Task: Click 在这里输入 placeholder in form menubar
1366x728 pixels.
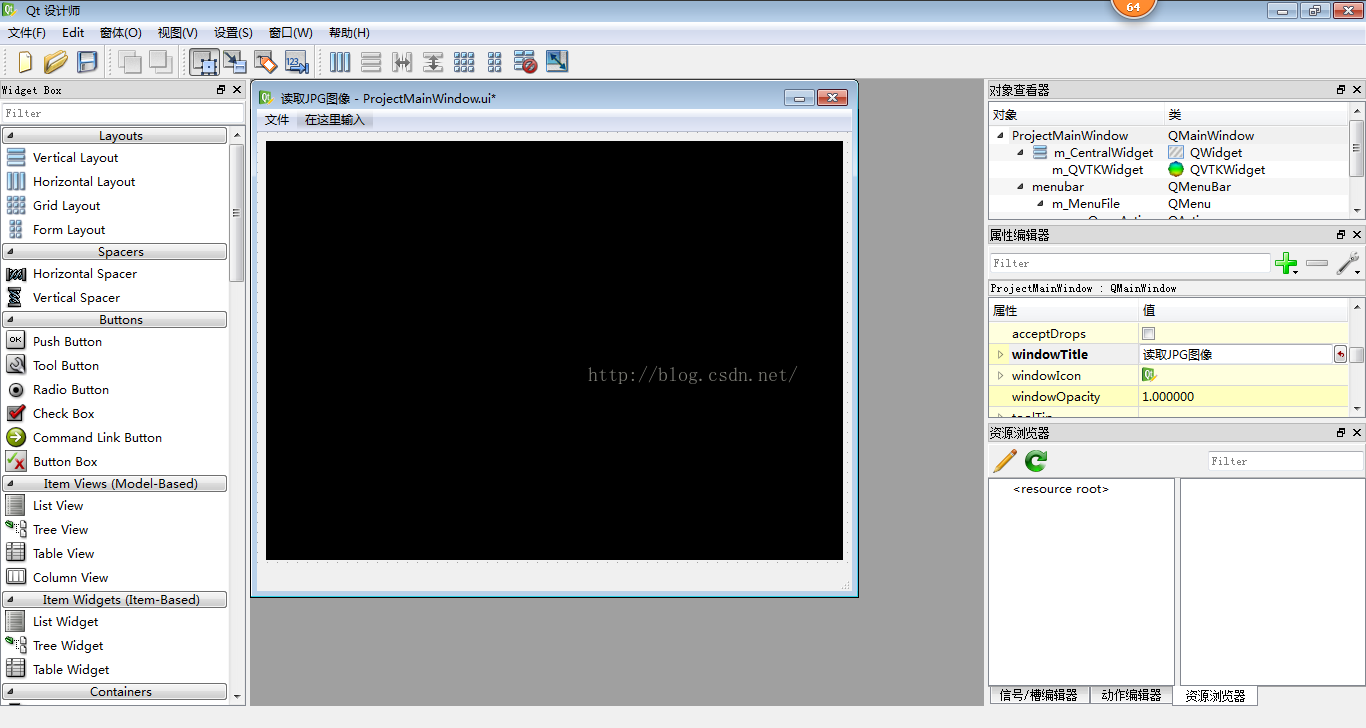Action: pos(335,120)
